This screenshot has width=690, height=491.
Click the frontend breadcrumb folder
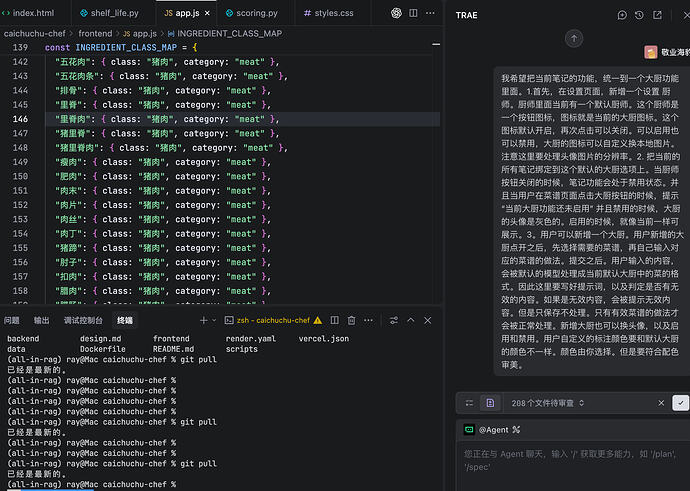(95, 33)
